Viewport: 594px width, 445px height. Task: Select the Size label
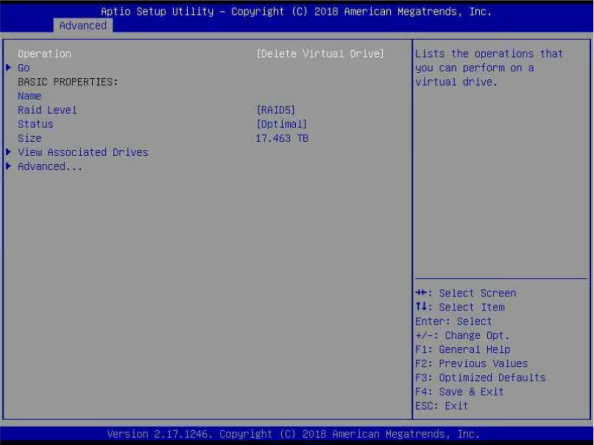tap(30, 138)
